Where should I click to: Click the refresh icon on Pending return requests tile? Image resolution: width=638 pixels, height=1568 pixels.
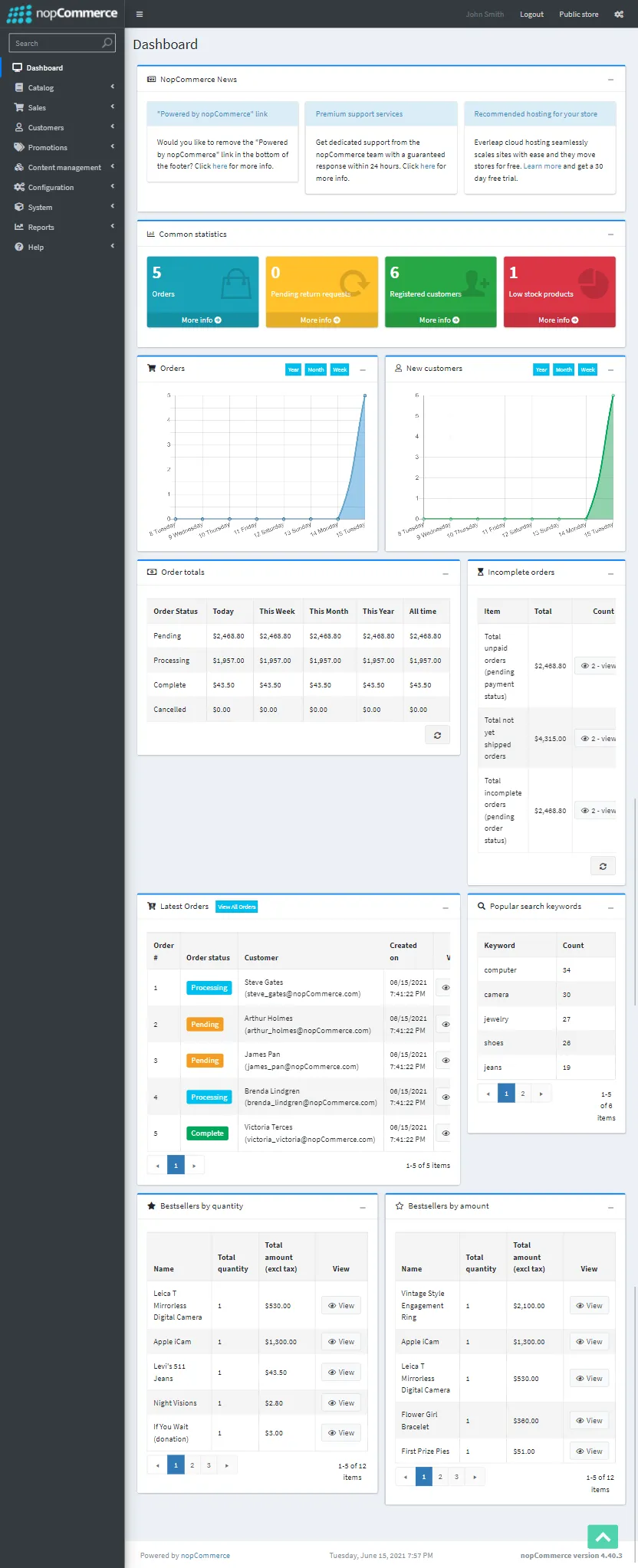355,284
